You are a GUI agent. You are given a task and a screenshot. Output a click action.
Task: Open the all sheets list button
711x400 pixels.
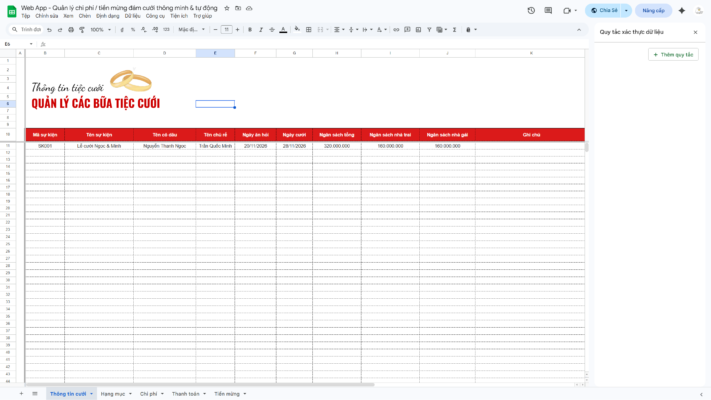(x=35, y=394)
